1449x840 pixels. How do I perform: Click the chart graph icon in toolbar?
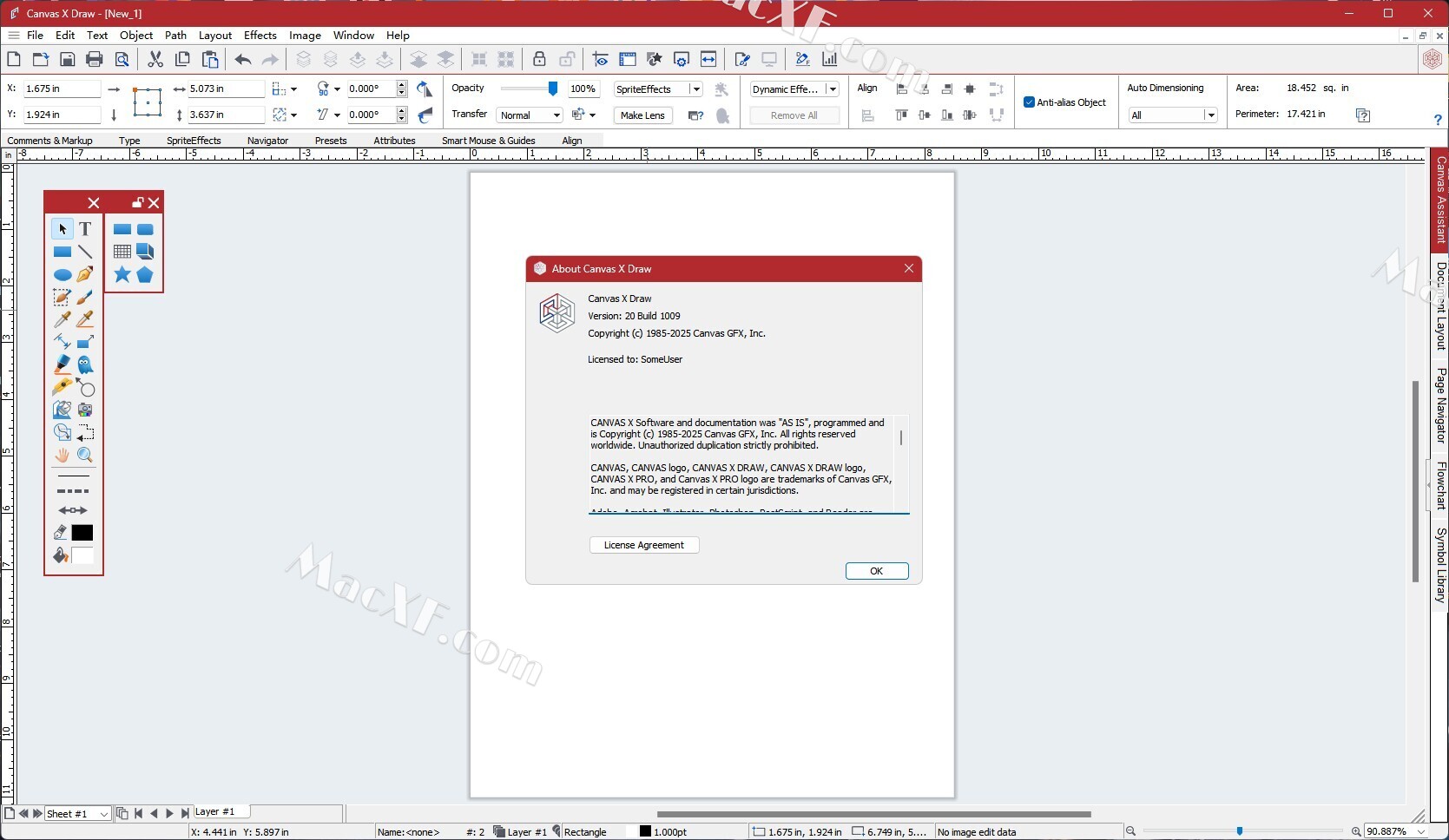pyautogui.click(x=830, y=59)
